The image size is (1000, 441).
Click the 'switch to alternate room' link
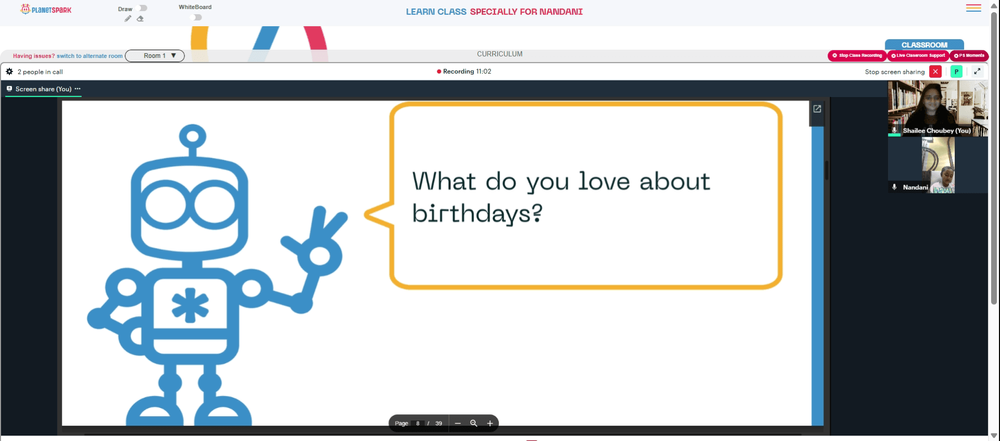click(x=90, y=56)
